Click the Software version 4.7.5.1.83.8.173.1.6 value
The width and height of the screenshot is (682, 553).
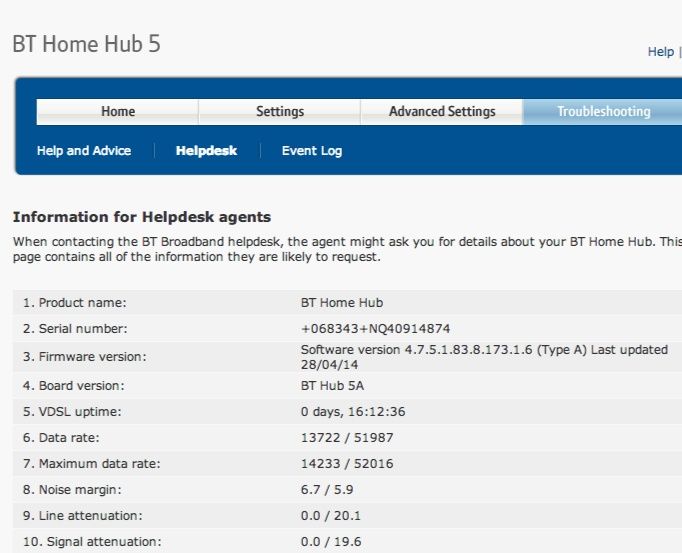tap(484, 357)
